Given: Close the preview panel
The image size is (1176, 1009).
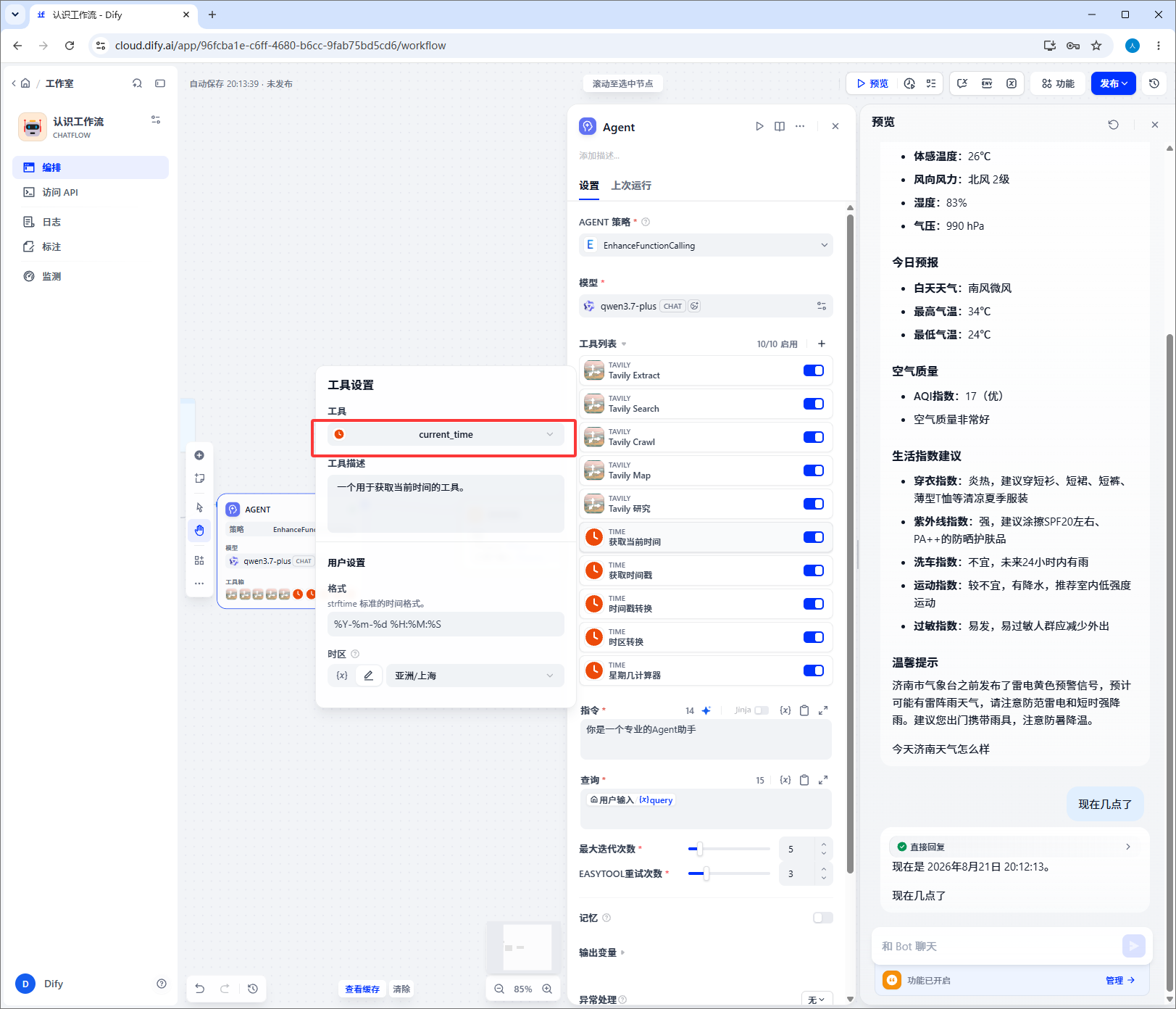Looking at the screenshot, I should (1155, 125).
